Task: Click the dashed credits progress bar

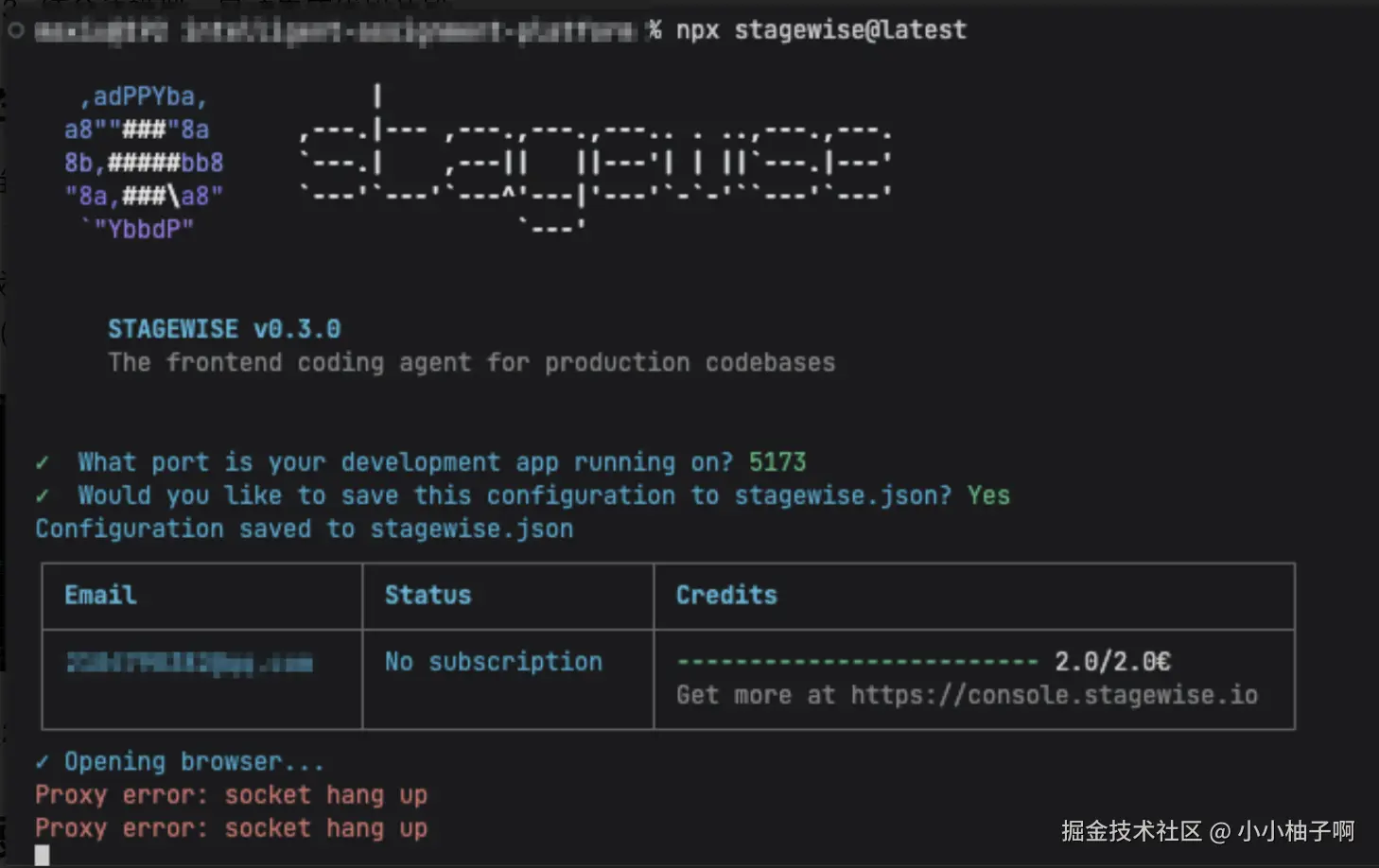Action: (x=857, y=662)
